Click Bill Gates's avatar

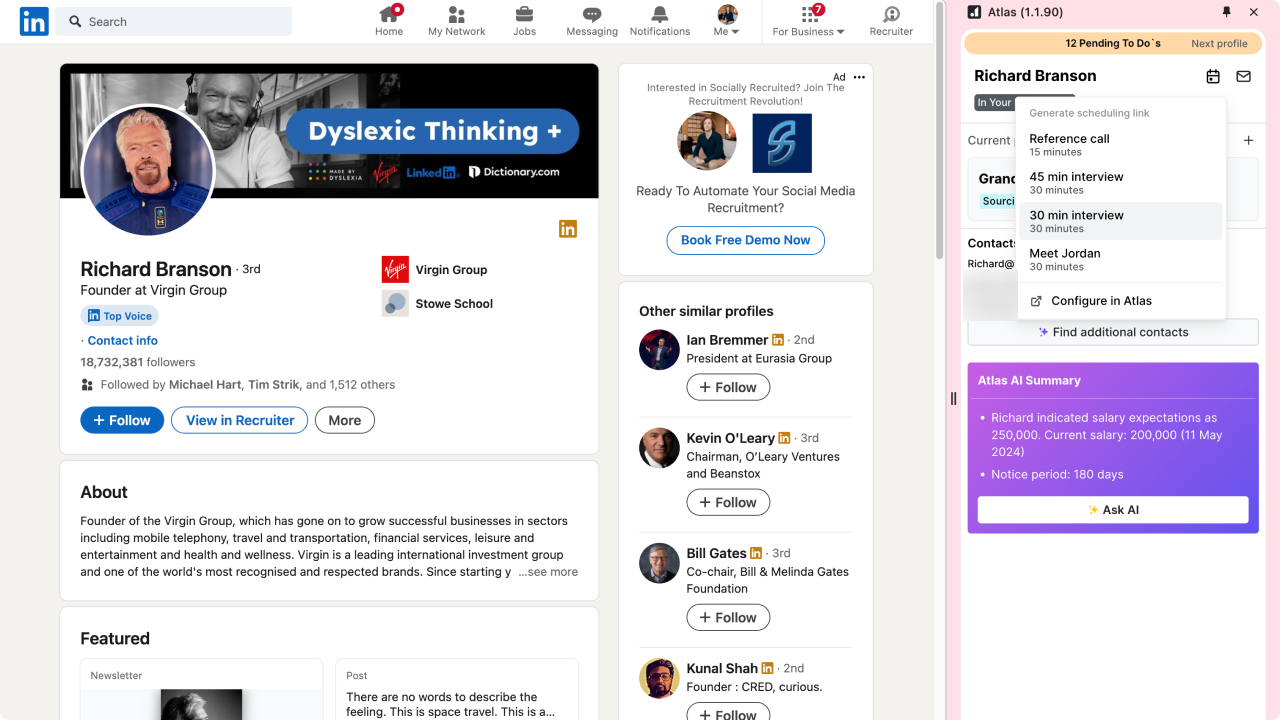(x=659, y=563)
